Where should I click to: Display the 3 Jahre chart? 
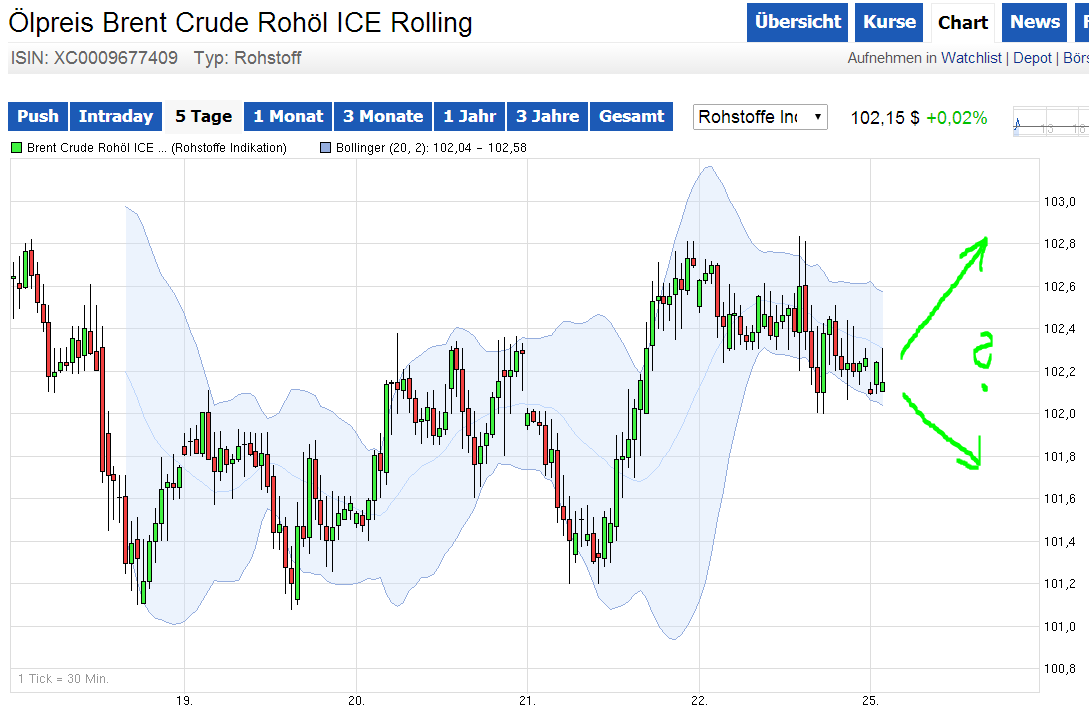tap(548, 116)
